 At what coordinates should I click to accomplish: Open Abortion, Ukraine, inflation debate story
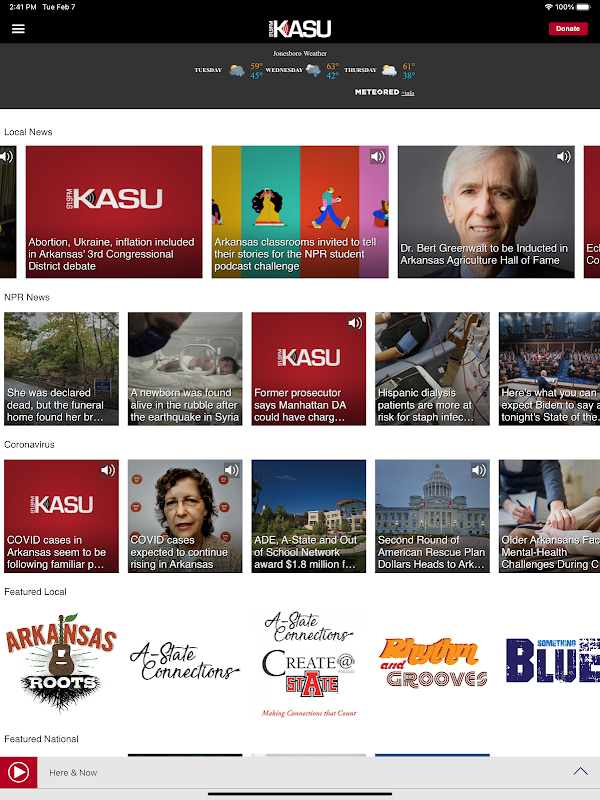pyautogui.click(x=114, y=212)
